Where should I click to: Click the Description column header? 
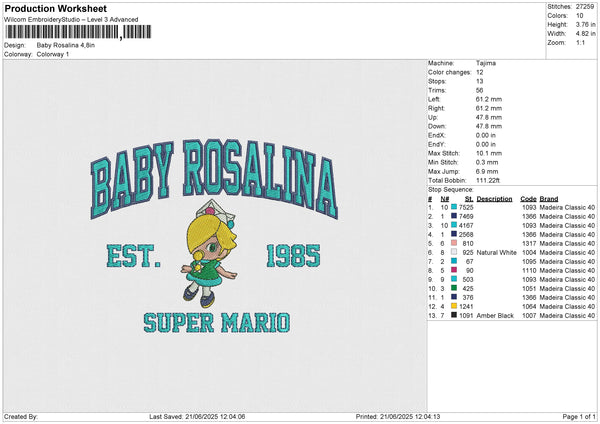coord(494,199)
